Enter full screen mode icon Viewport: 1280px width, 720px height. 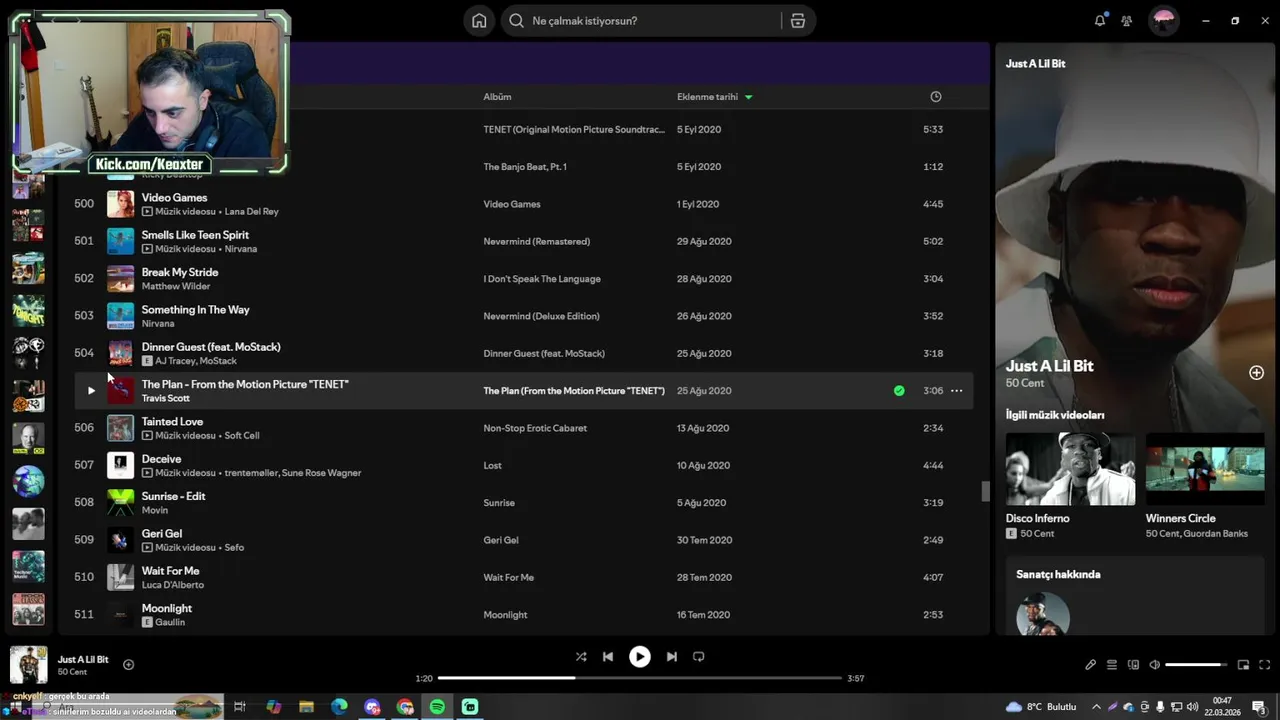[x=1265, y=665]
